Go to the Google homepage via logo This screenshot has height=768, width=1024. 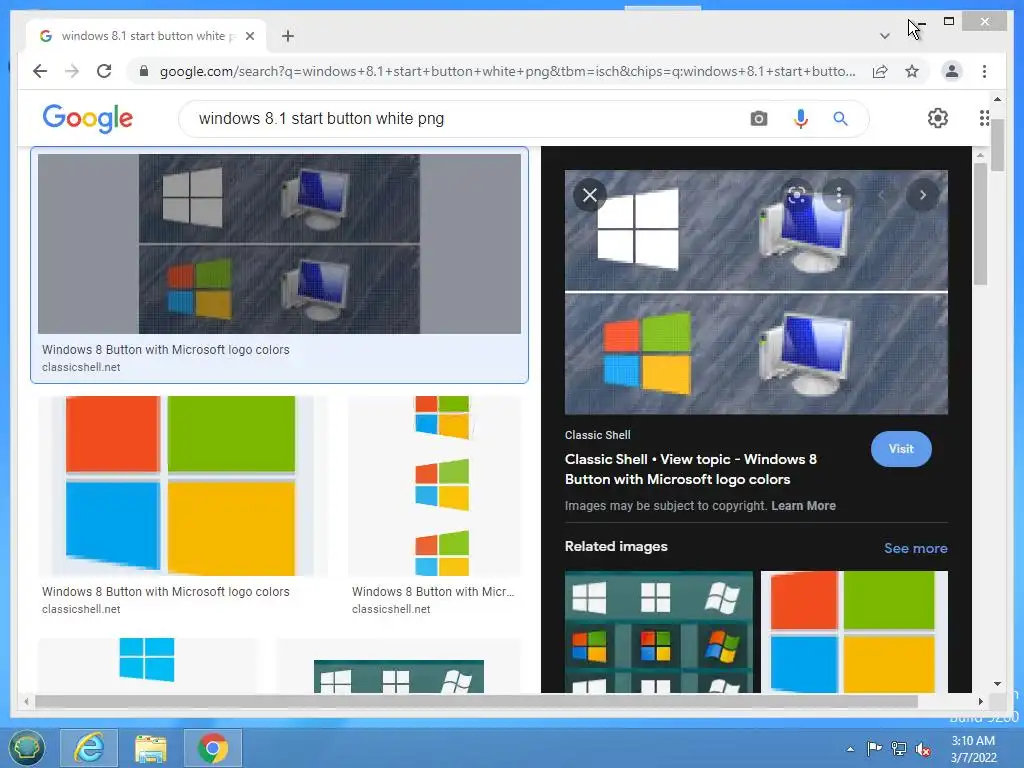pyautogui.click(x=88, y=118)
